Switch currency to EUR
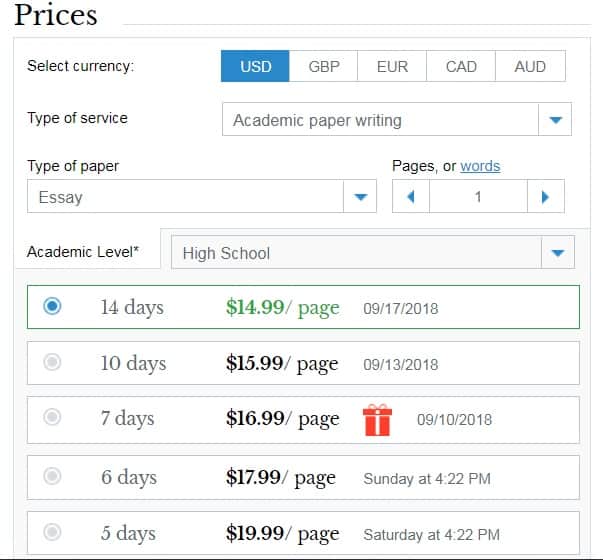Viewport: 603px width, 560px height. point(392,66)
